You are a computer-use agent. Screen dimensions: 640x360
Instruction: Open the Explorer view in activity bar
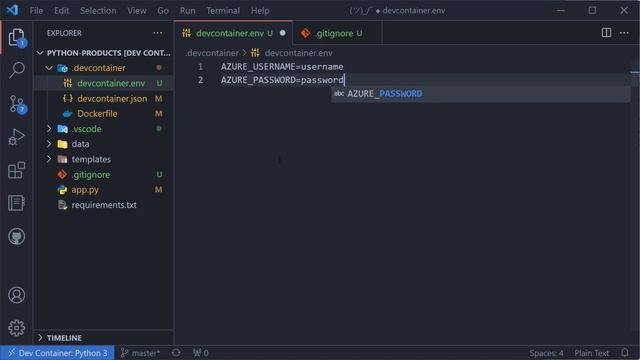coord(16,37)
